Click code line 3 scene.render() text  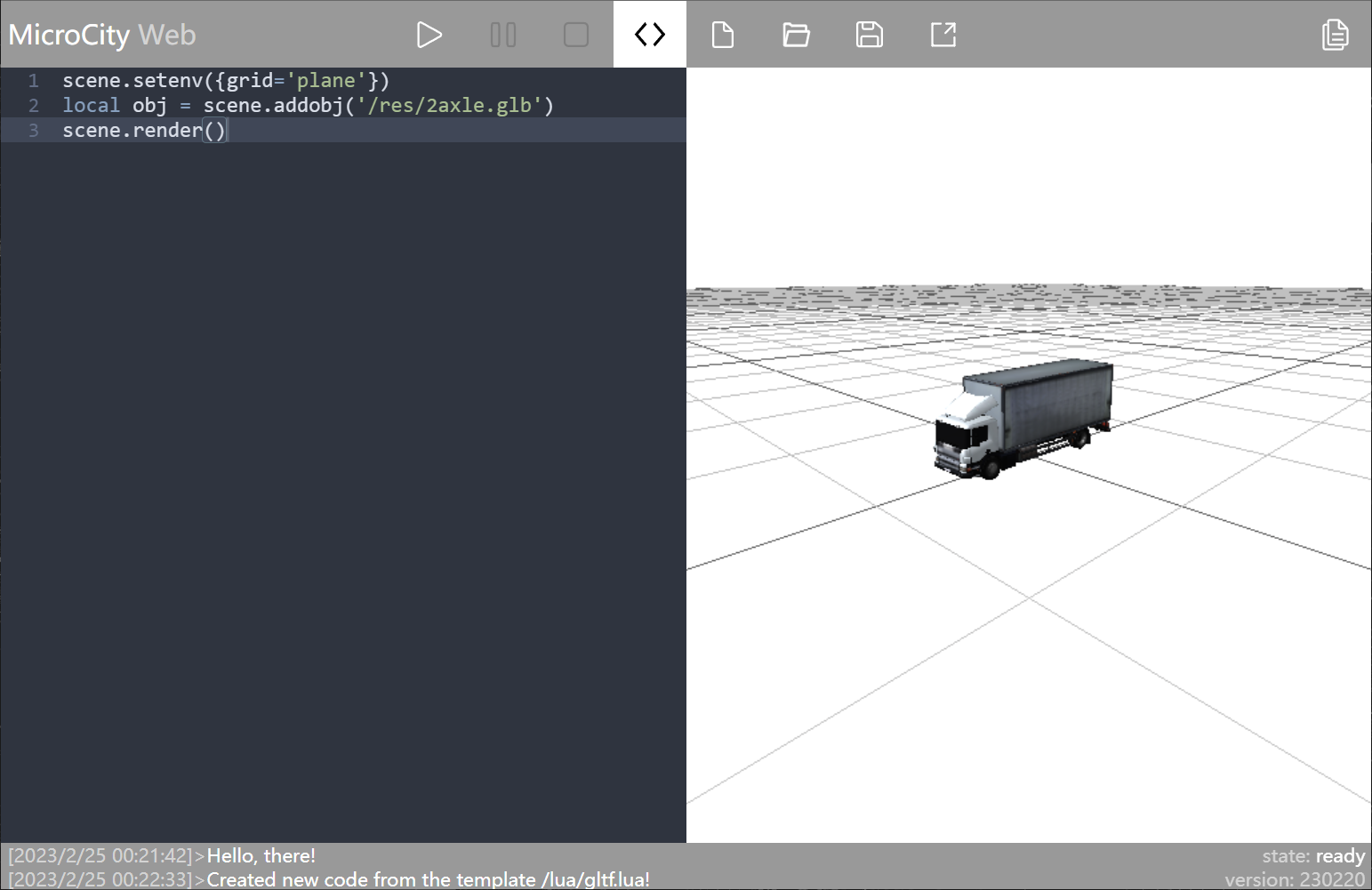click(x=144, y=130)
